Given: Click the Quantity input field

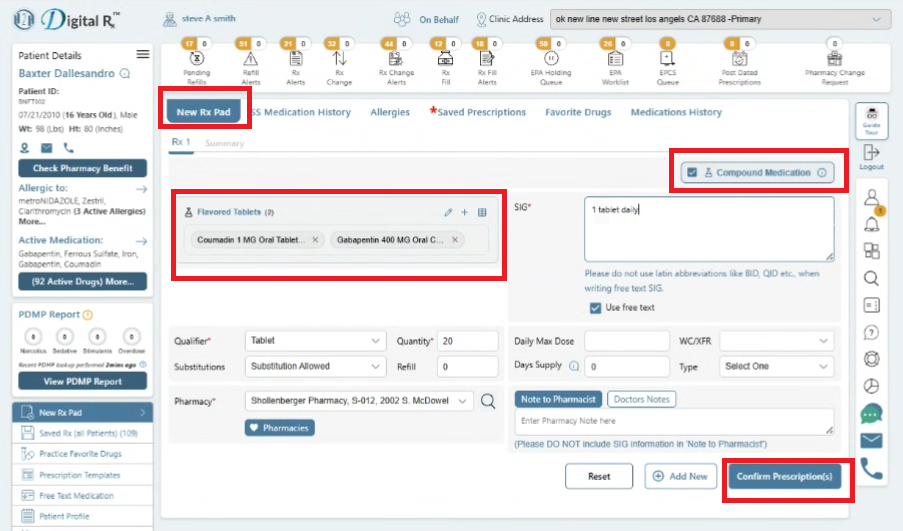Looking at the screenshot, I should pyautogui.click(x=468, y=341).
